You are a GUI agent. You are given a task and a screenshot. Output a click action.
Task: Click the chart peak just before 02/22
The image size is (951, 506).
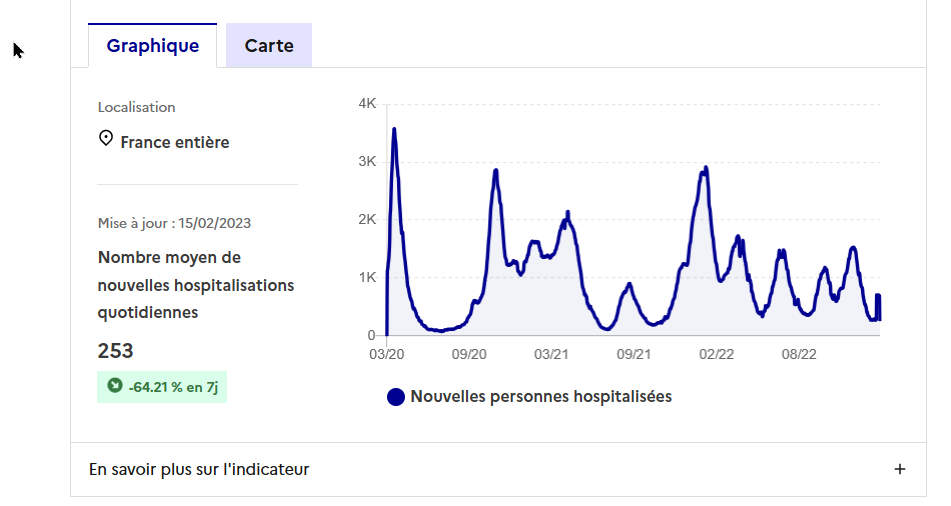pyautogui.click(x=706, y=167)
